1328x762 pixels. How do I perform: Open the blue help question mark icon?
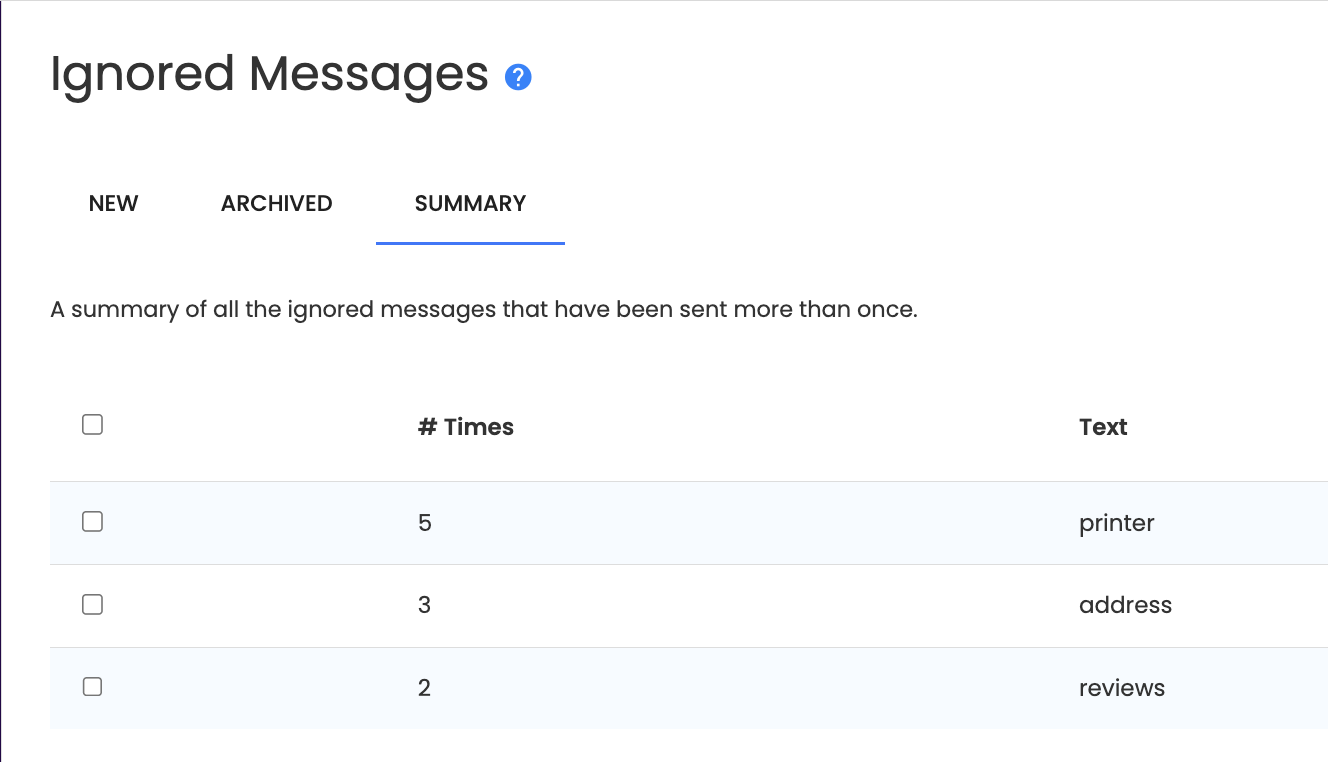(x=518, y=77)
